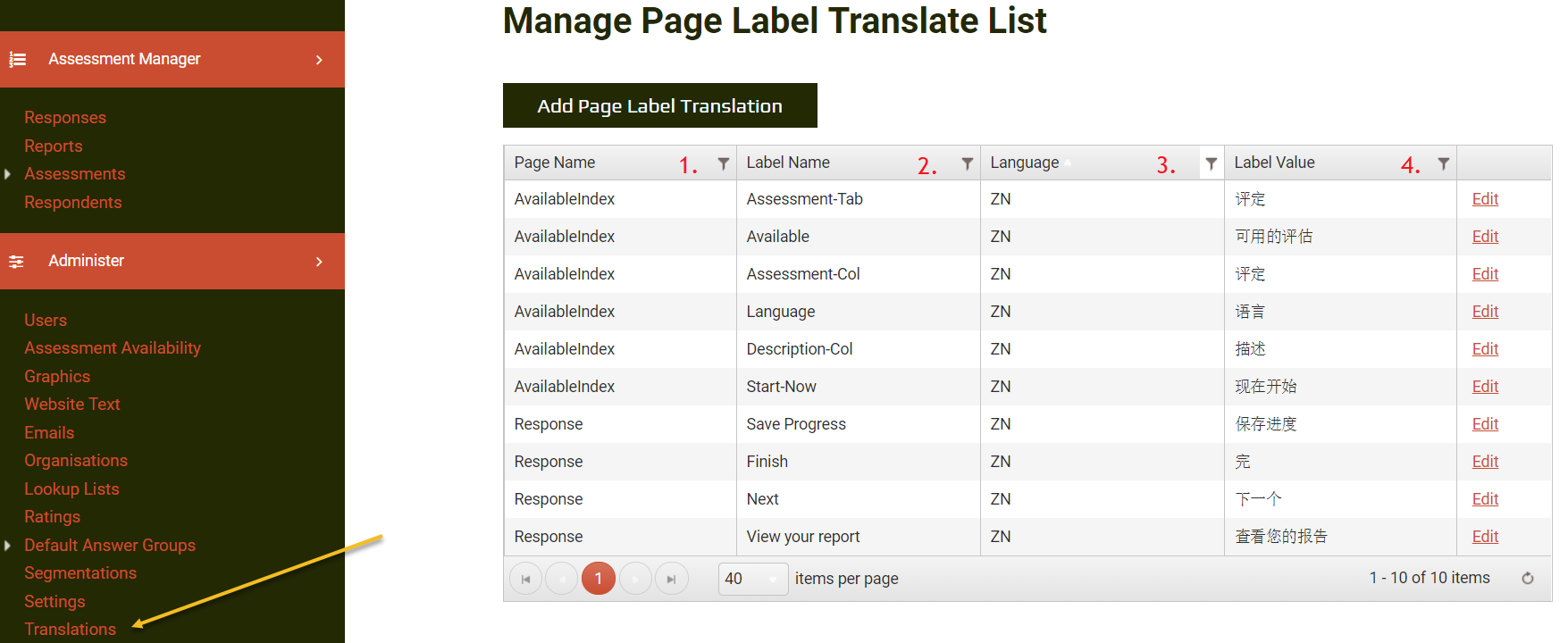
Task: Open Respondents in the sidebar
Action: coord(73,203)
